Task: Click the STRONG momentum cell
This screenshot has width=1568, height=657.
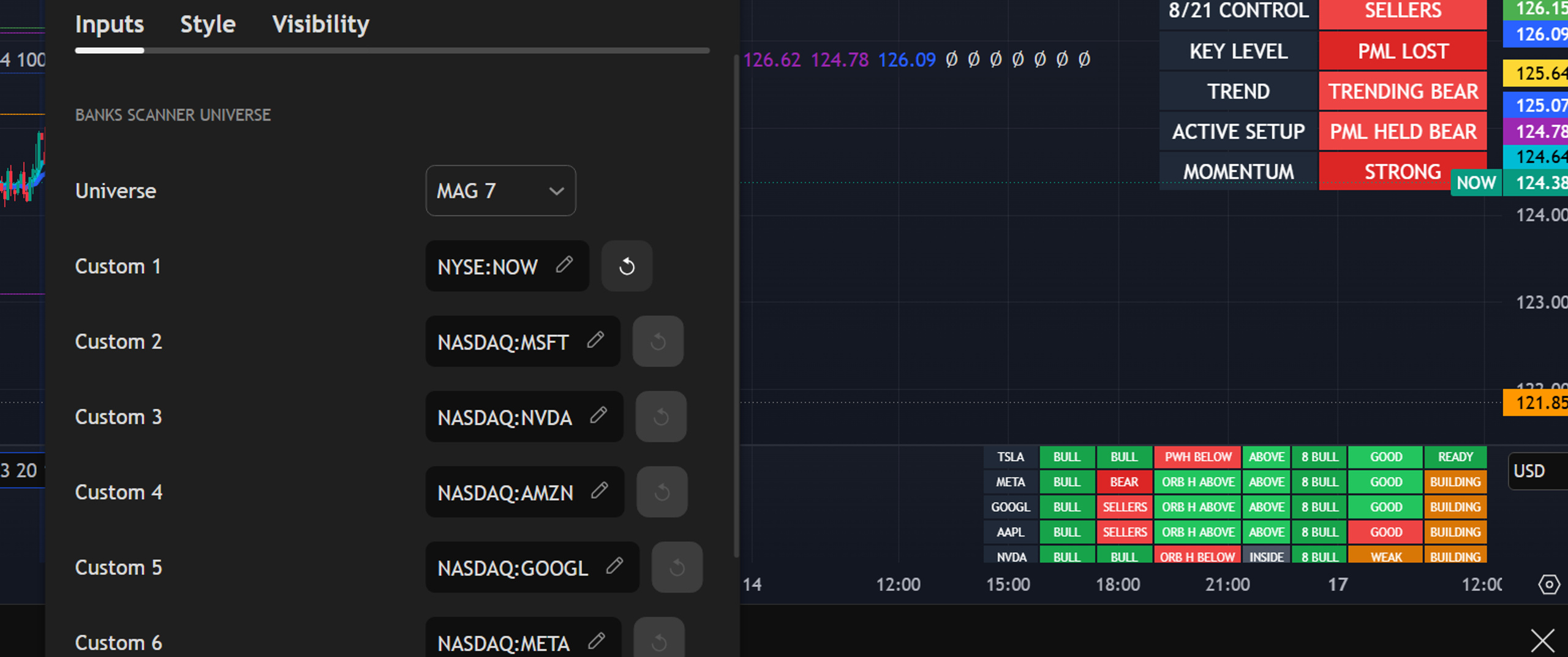Action: click(1403, 171)
